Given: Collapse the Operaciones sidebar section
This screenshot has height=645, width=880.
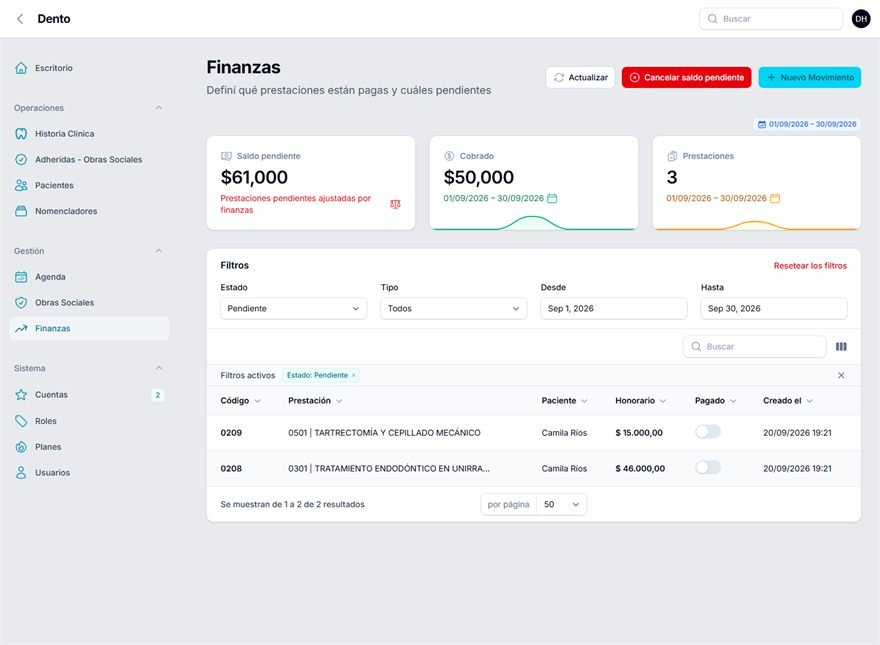Looking at the screenshot, I should click(159, 108).
